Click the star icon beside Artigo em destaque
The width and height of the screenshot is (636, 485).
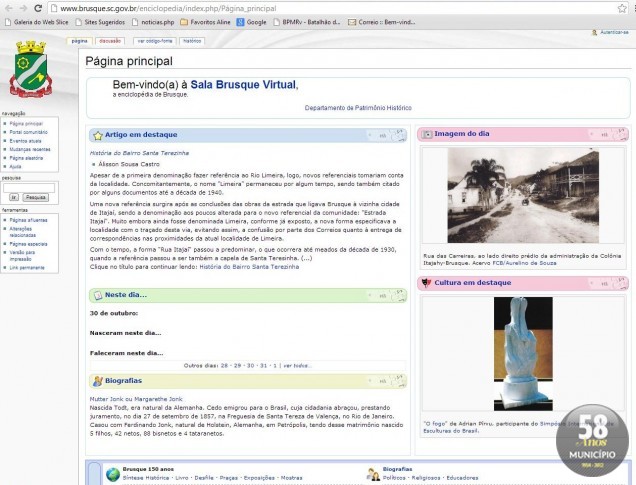click(x=98, y=135)
